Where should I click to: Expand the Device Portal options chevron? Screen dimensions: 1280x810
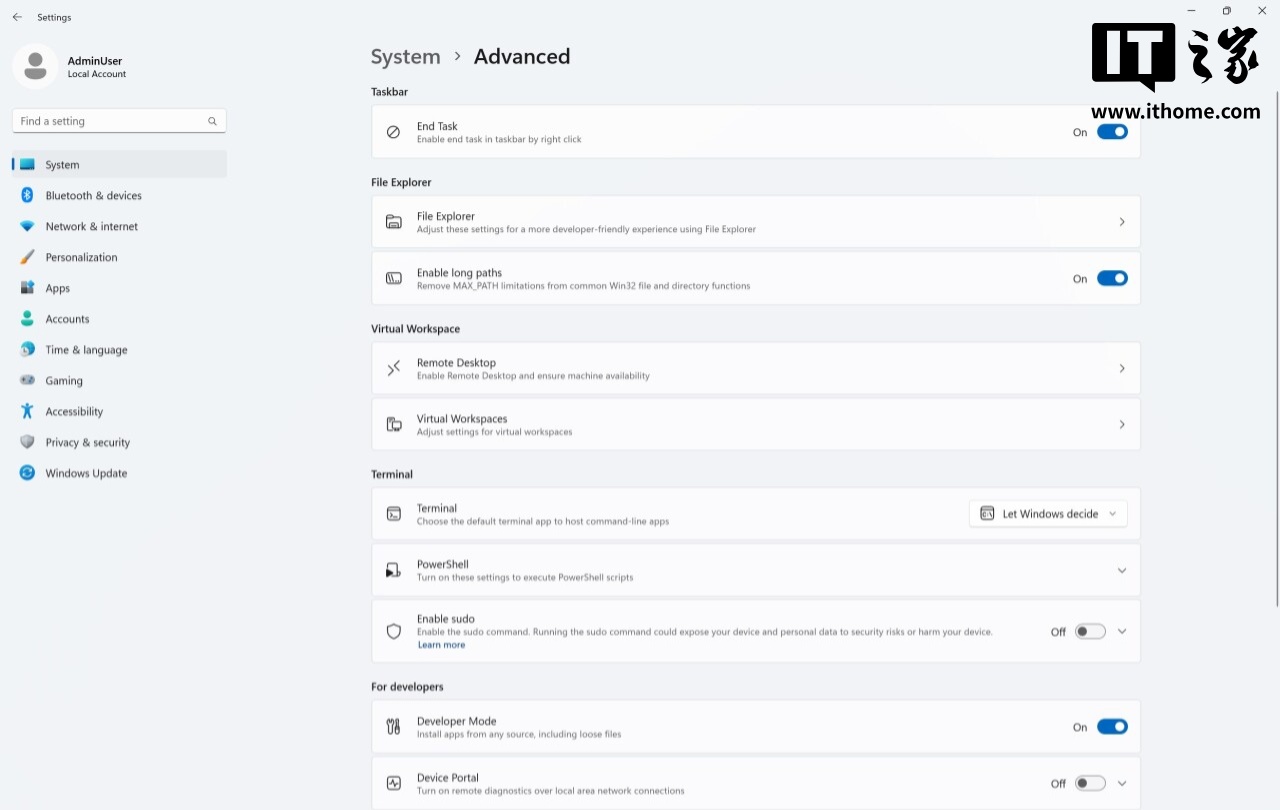pos(1122,784)
